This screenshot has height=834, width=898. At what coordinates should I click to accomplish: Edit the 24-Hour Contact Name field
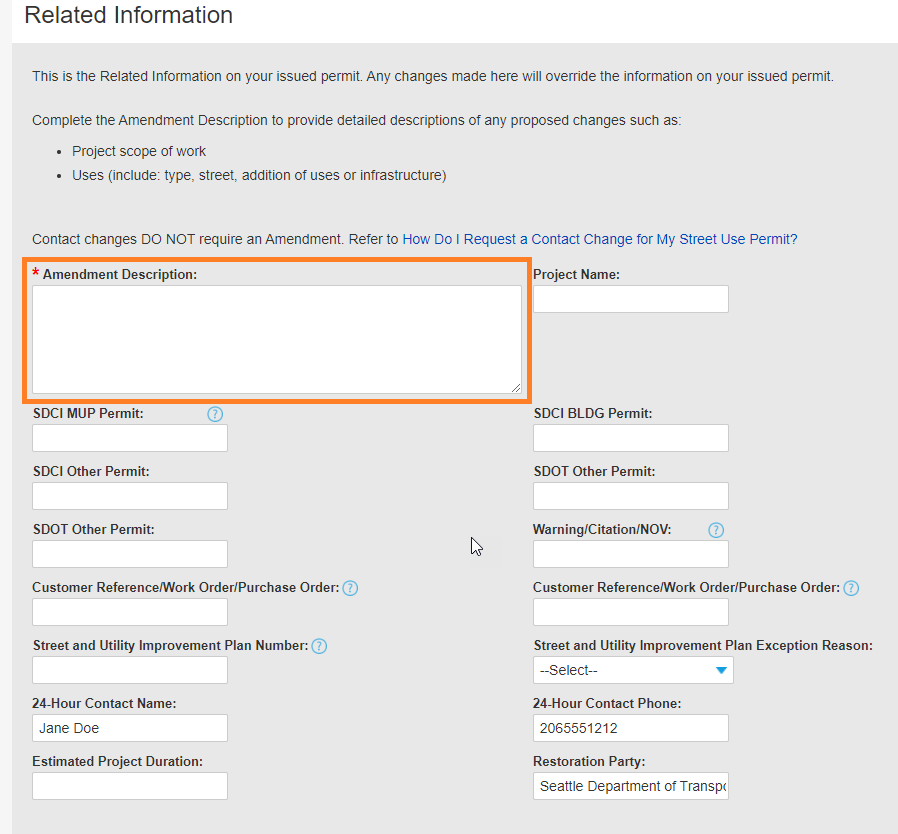[x=130, y=728]
